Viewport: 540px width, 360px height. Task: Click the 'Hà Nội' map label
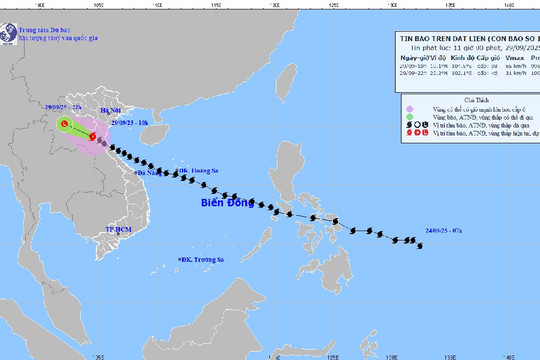[111, 110]
